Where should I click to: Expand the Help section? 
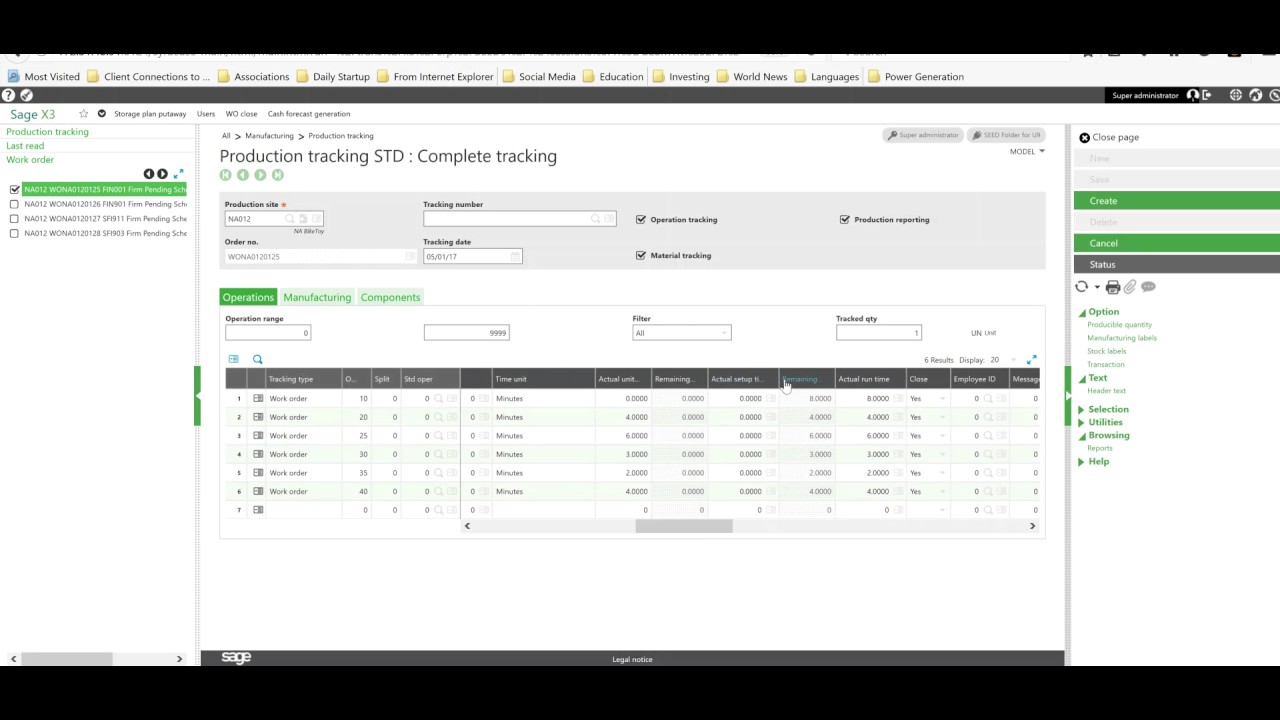[x=1082, y=461]
